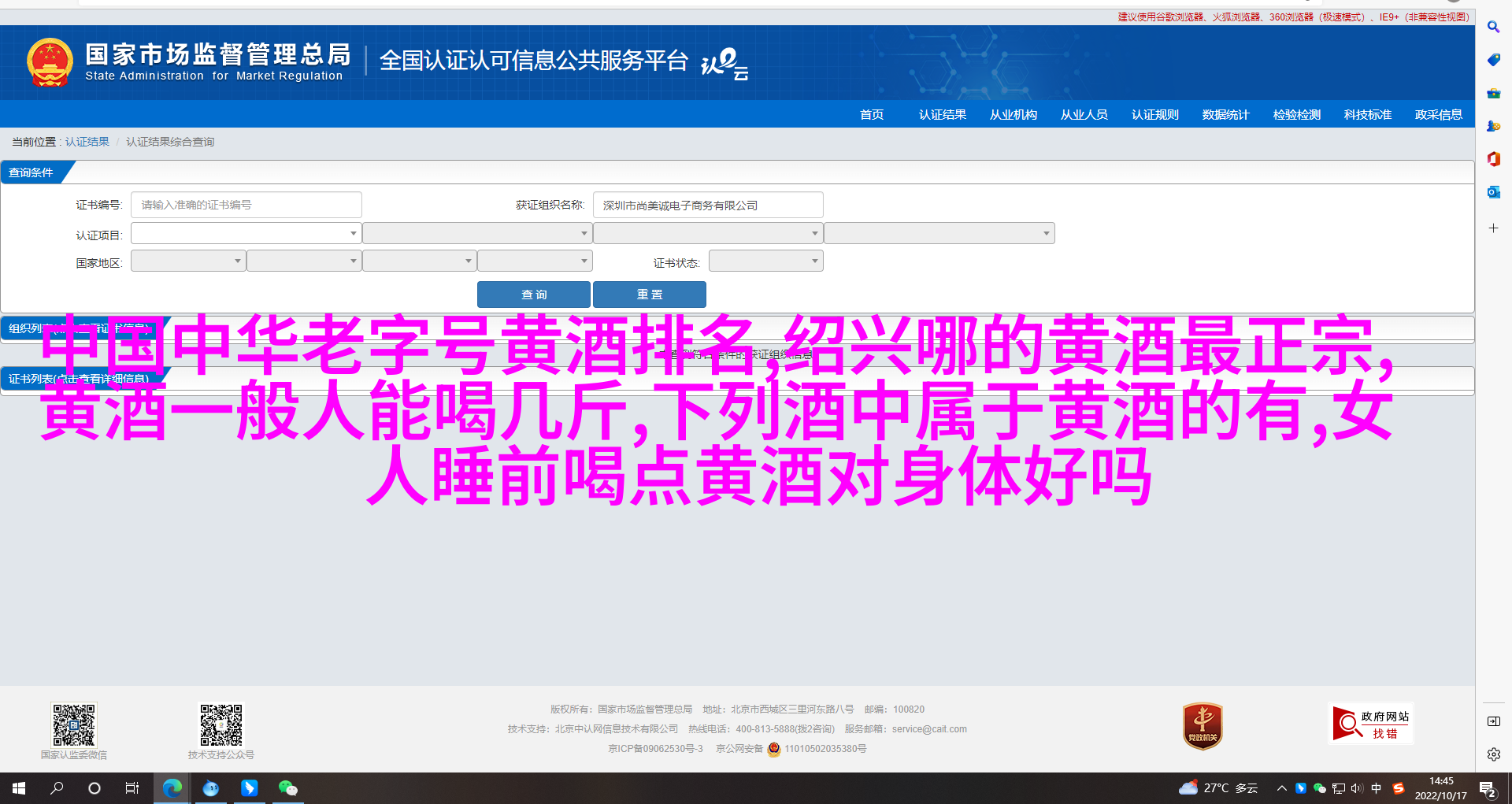The height and width of the screenshot is (804, 1512).
Task: Expand the 证书状态 dropdown
Action: tap(765, 261)
